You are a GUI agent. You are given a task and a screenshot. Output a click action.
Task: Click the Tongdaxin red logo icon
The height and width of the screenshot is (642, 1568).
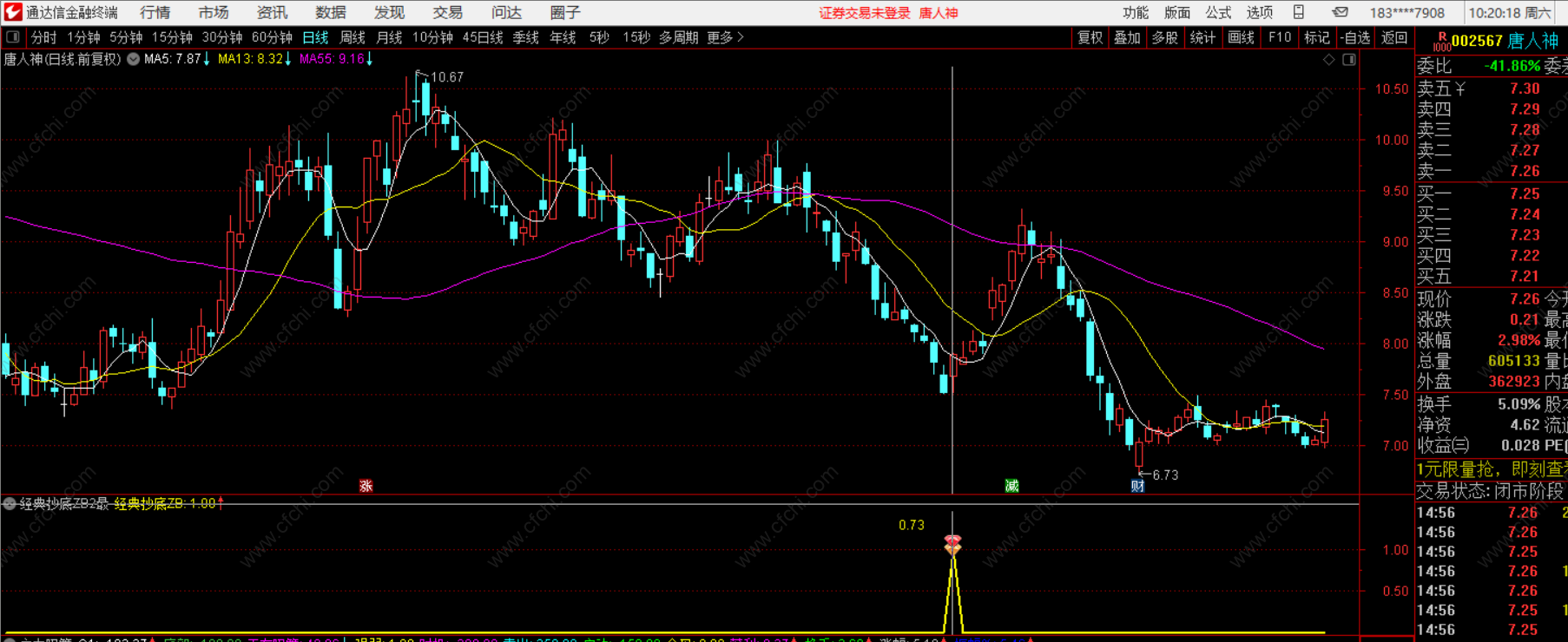click(x=13, y=12)
